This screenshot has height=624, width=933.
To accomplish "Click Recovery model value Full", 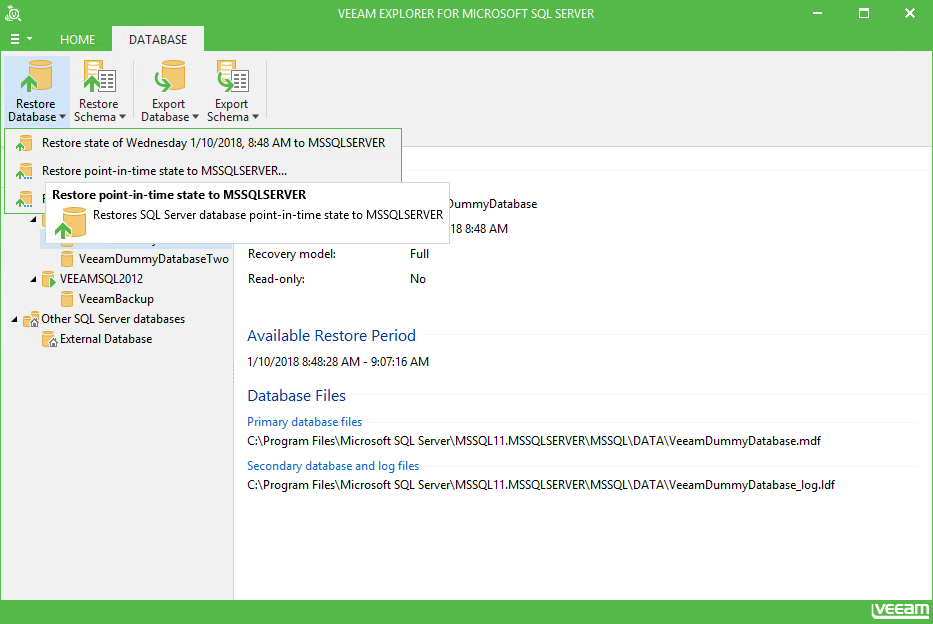I will click(419, 254).
